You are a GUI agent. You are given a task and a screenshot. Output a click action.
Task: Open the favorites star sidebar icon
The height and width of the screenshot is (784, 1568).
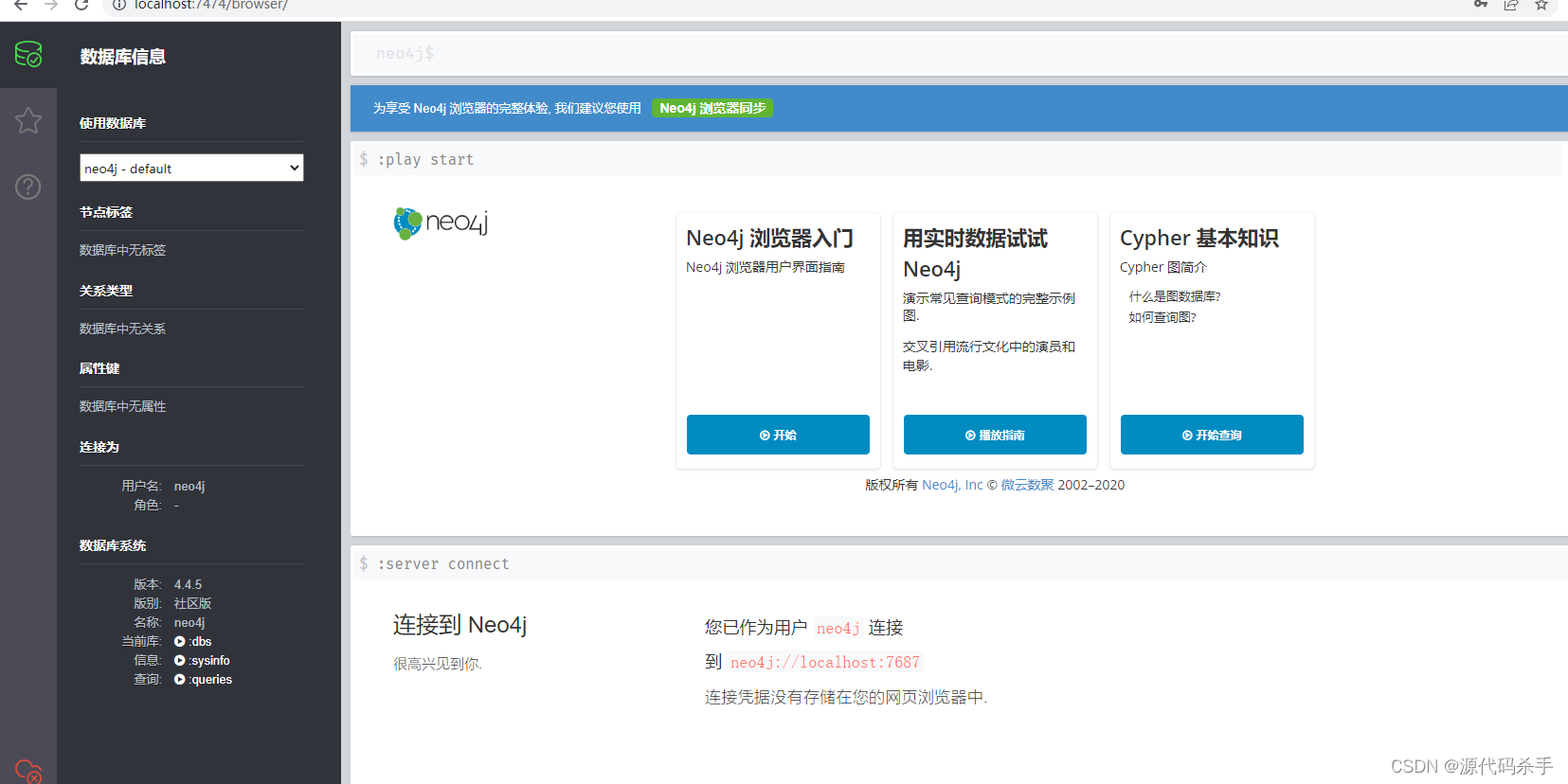point(28,120)
